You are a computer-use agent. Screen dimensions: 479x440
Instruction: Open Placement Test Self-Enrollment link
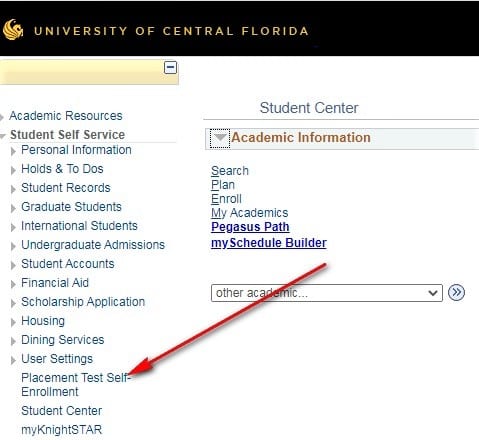76,385
